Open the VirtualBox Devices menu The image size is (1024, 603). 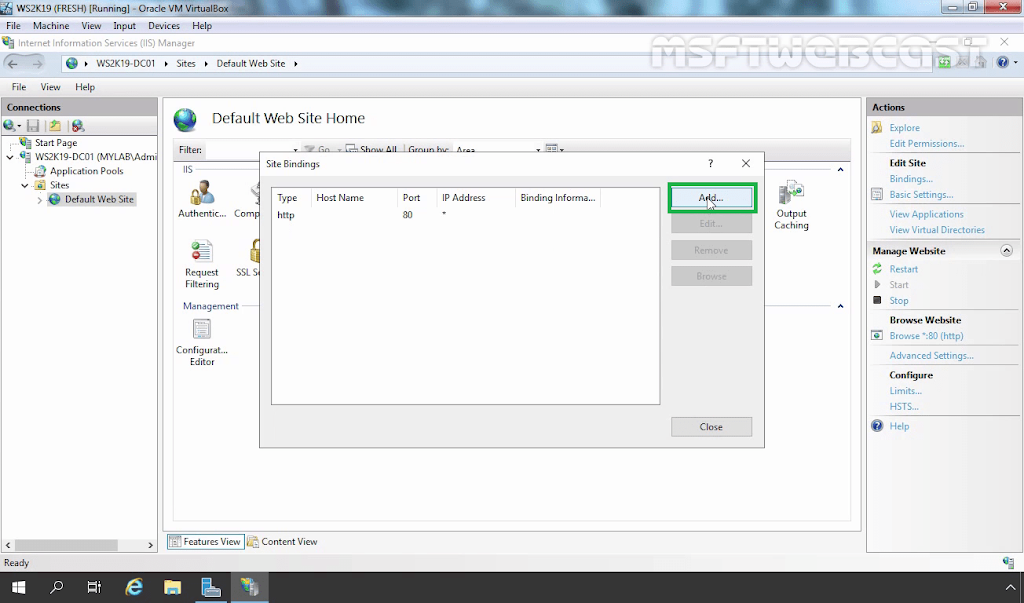[x=164, y=25]
